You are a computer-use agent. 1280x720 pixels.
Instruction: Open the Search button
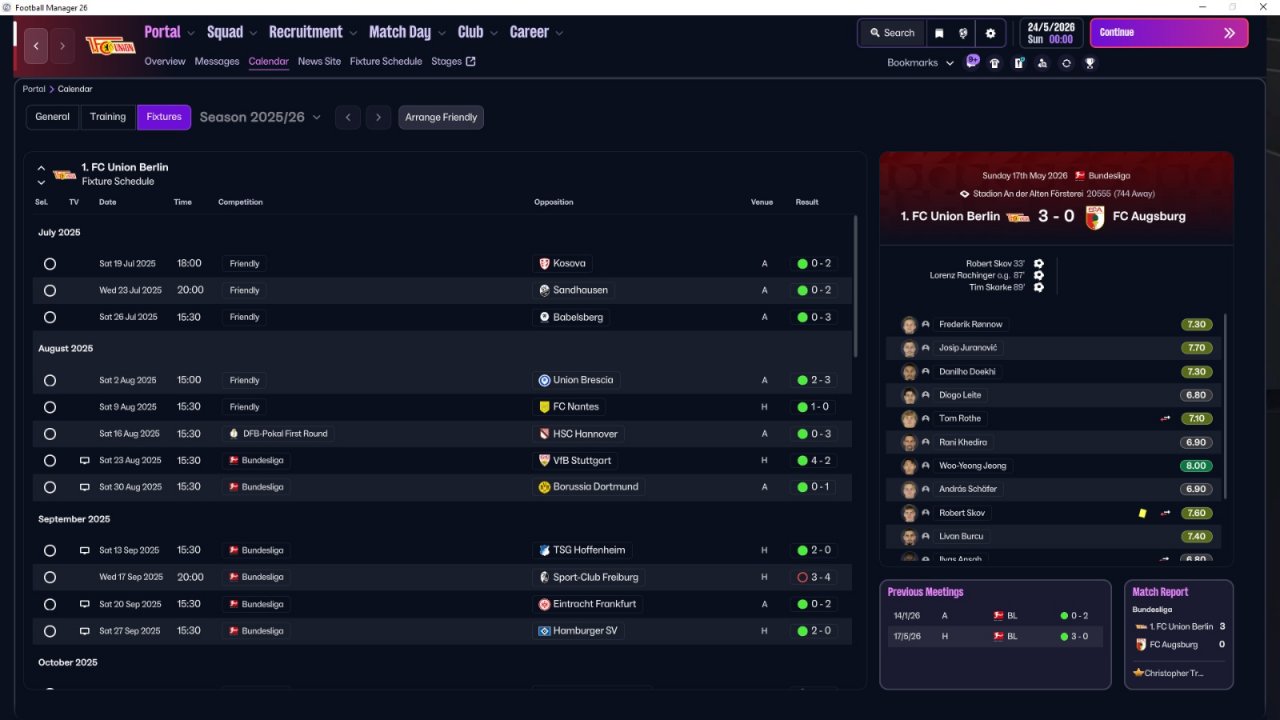pos(892,33)
